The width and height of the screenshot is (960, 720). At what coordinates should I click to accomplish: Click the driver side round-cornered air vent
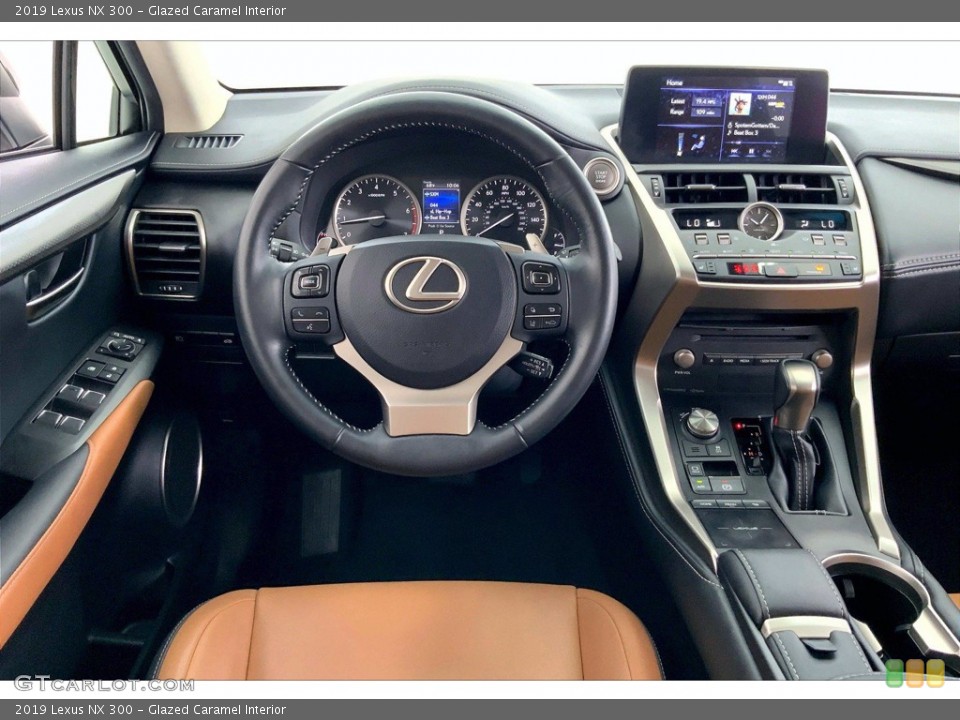click(x=165, y=253)
